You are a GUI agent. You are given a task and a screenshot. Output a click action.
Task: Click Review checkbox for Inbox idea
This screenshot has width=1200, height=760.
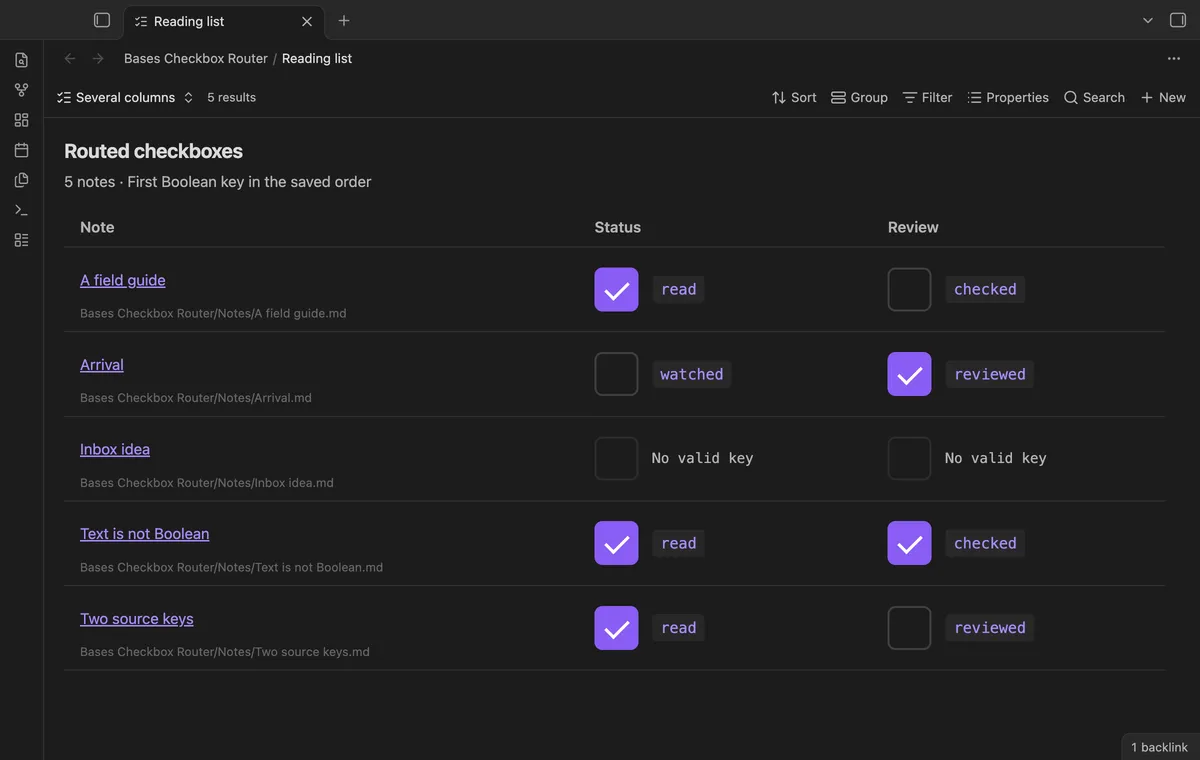click(909, 458)
